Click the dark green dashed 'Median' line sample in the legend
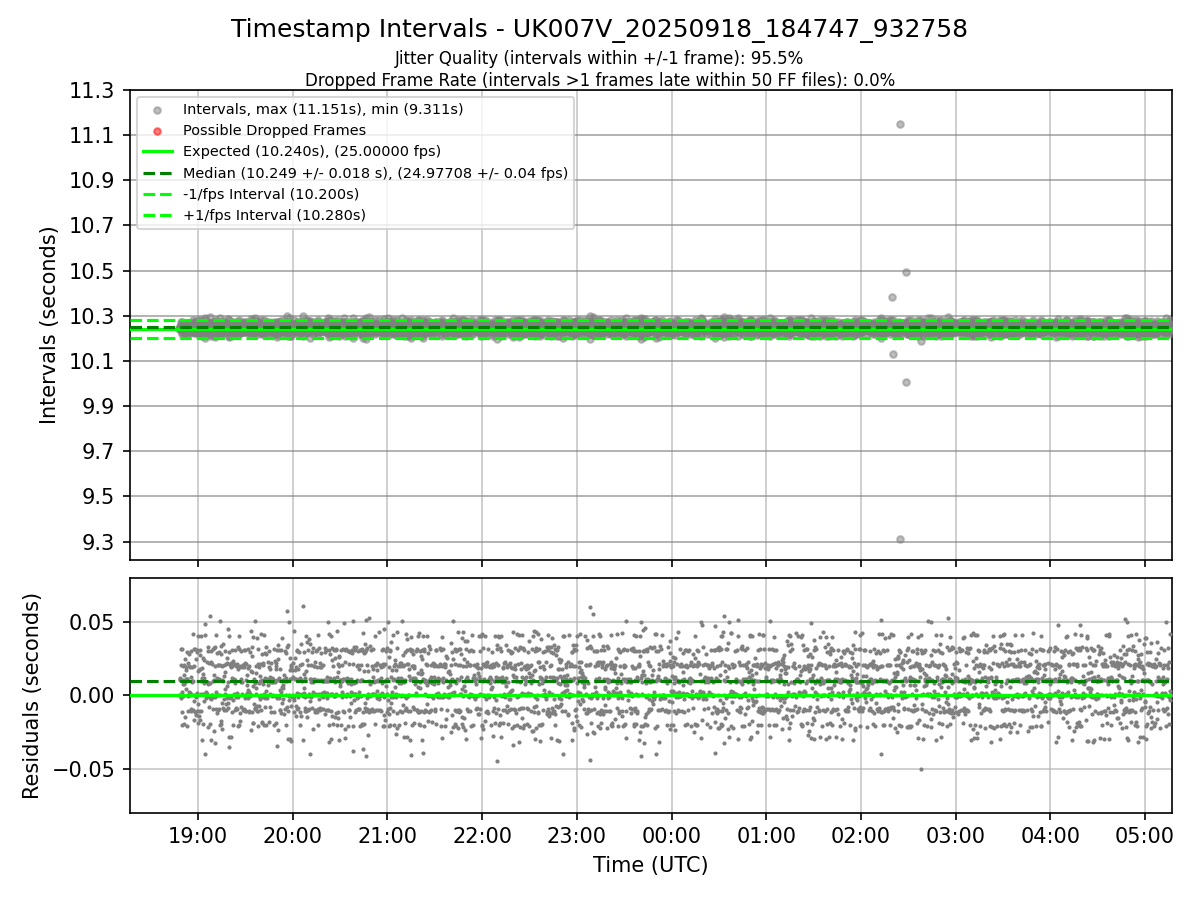The image size is (1200, 900). pos(157,173)
